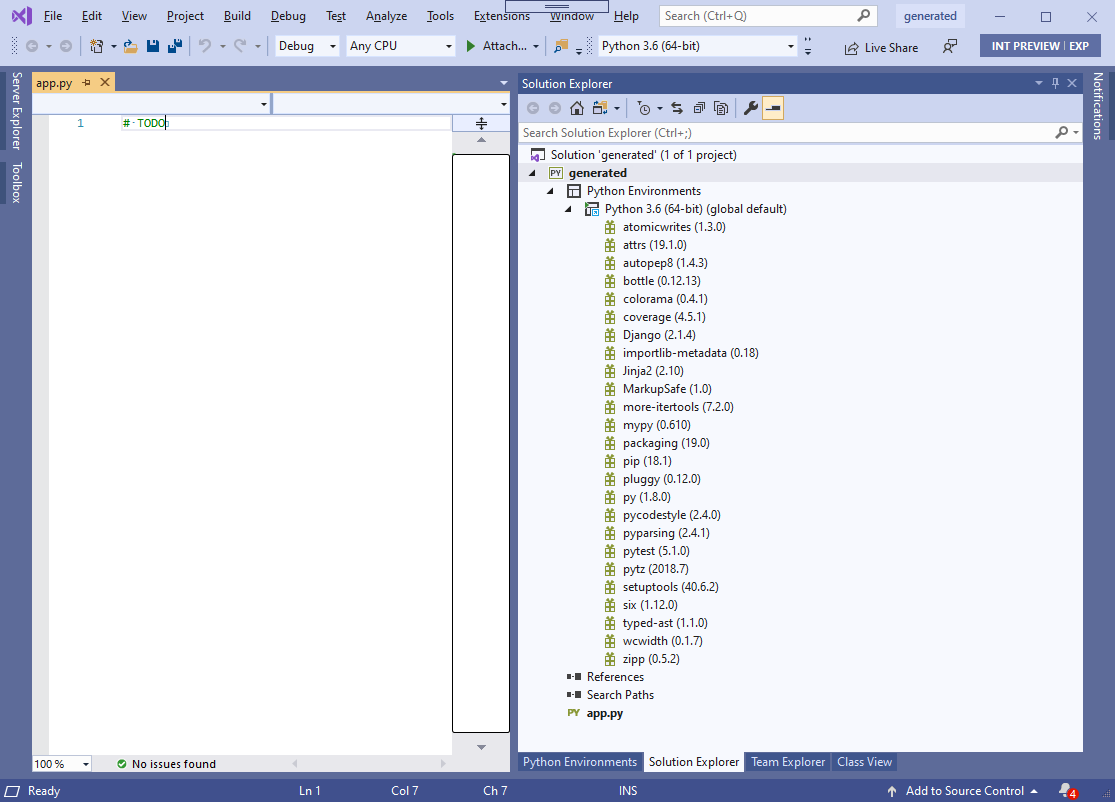Open the Analyze menu
The width and height of the screenshot is (1115, 802).
[x=386, y=16]
